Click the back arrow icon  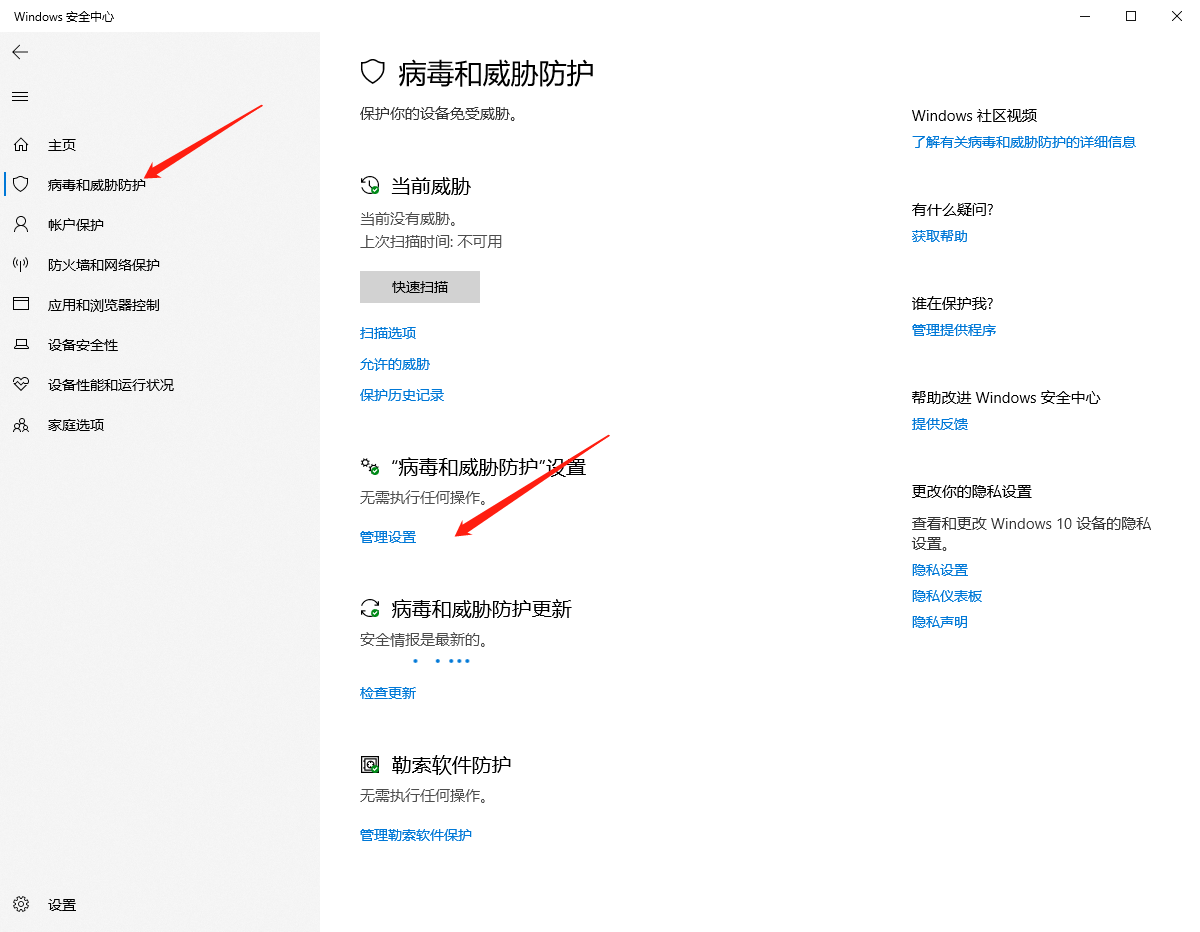[20, 52]
